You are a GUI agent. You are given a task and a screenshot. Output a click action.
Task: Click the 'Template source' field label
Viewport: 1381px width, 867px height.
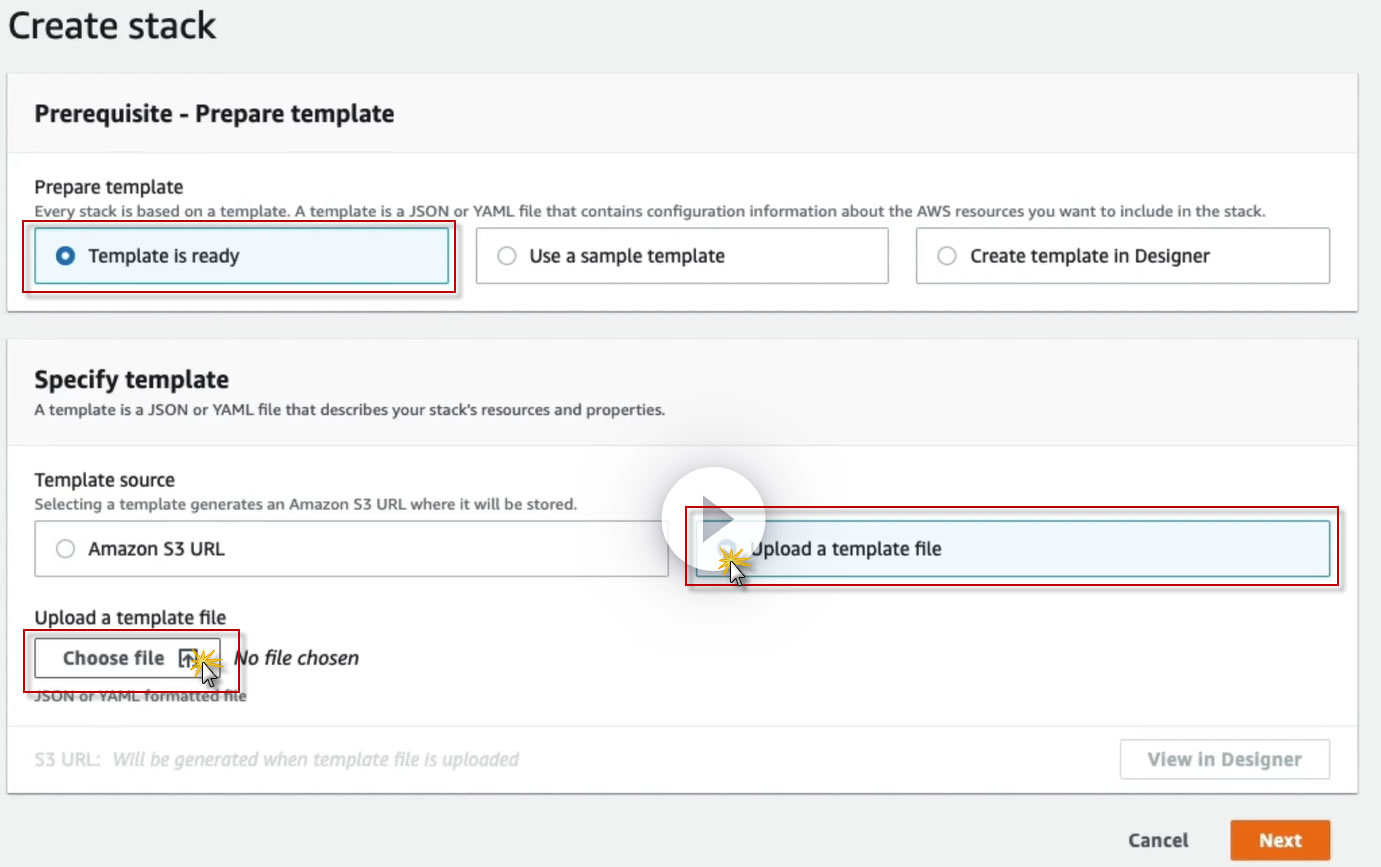(105, 480)
